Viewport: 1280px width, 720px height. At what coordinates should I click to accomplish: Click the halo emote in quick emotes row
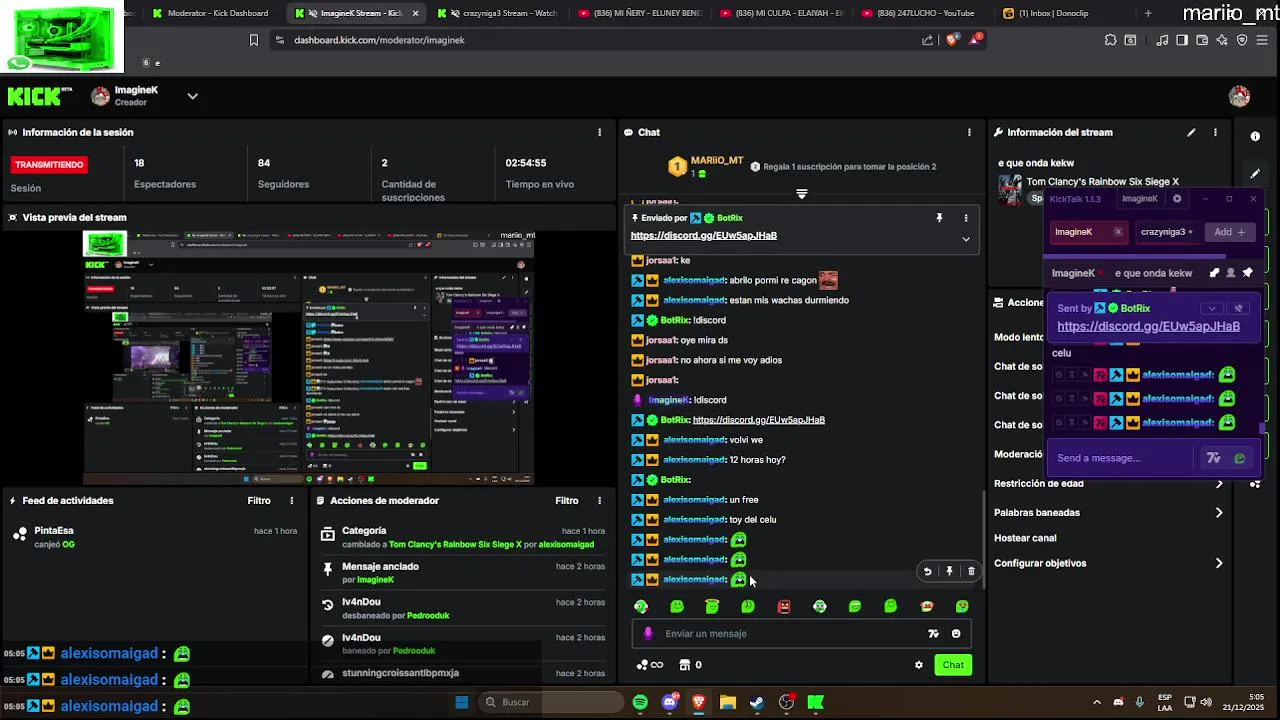[712, 606]
